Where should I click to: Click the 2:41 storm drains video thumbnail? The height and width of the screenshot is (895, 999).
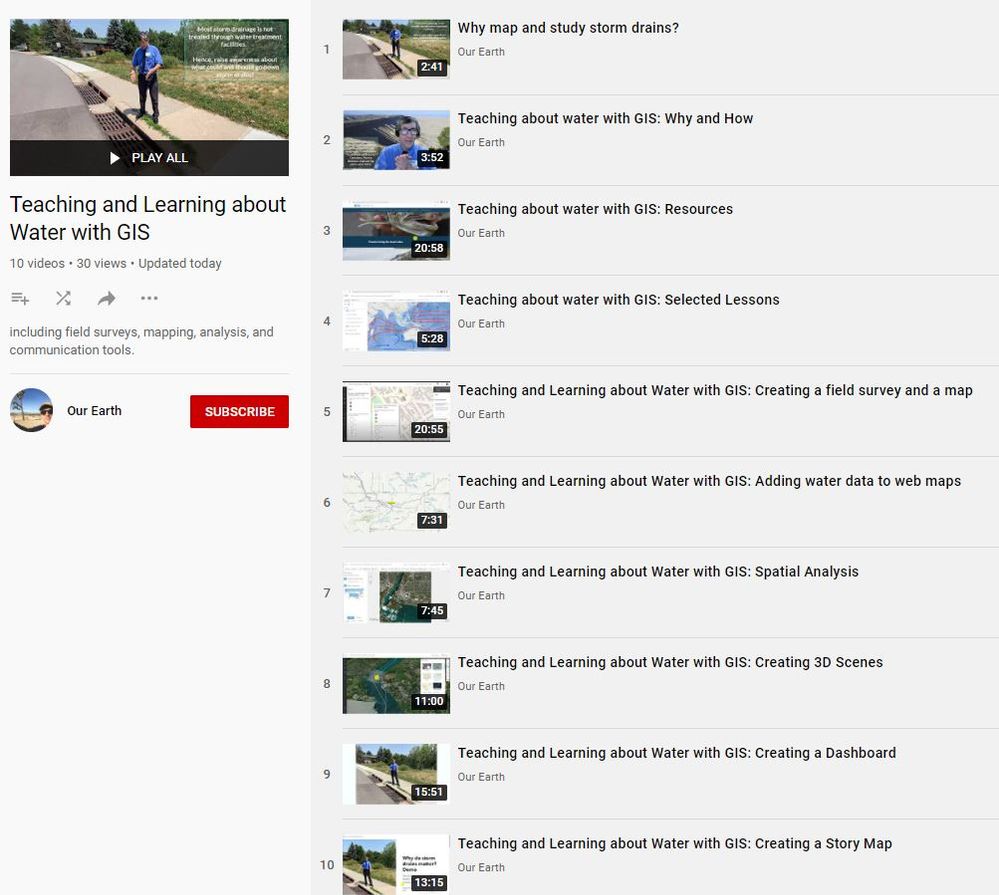click(396, 49)
